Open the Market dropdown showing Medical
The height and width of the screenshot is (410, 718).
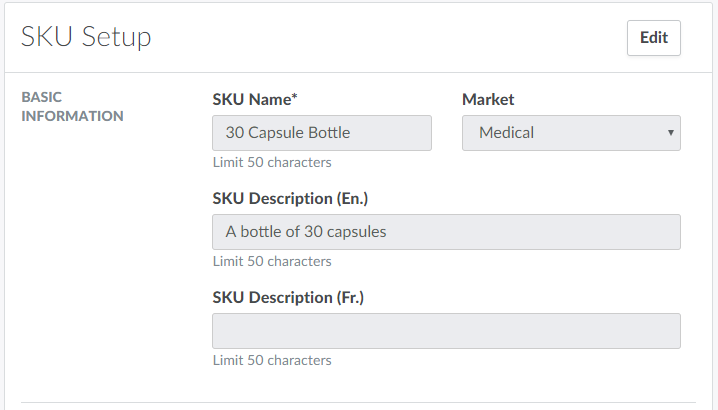pos(571,133)
